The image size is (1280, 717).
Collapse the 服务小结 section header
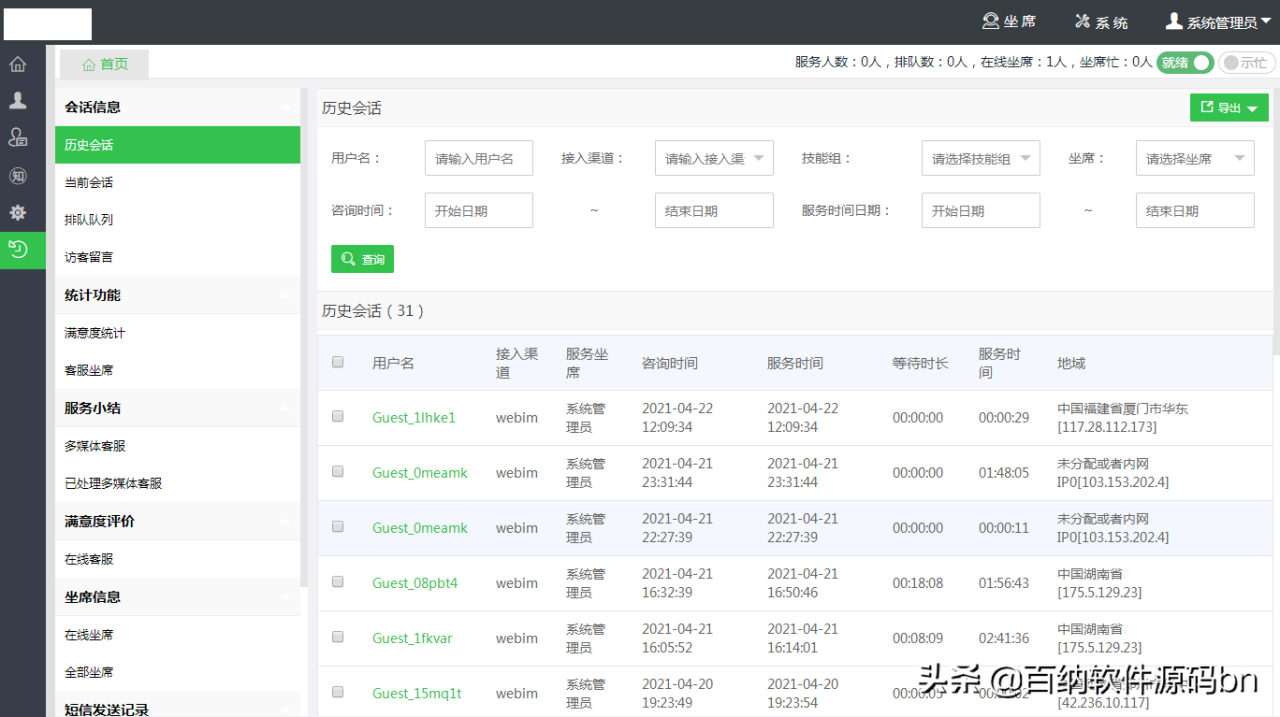[x=178, y=408]
